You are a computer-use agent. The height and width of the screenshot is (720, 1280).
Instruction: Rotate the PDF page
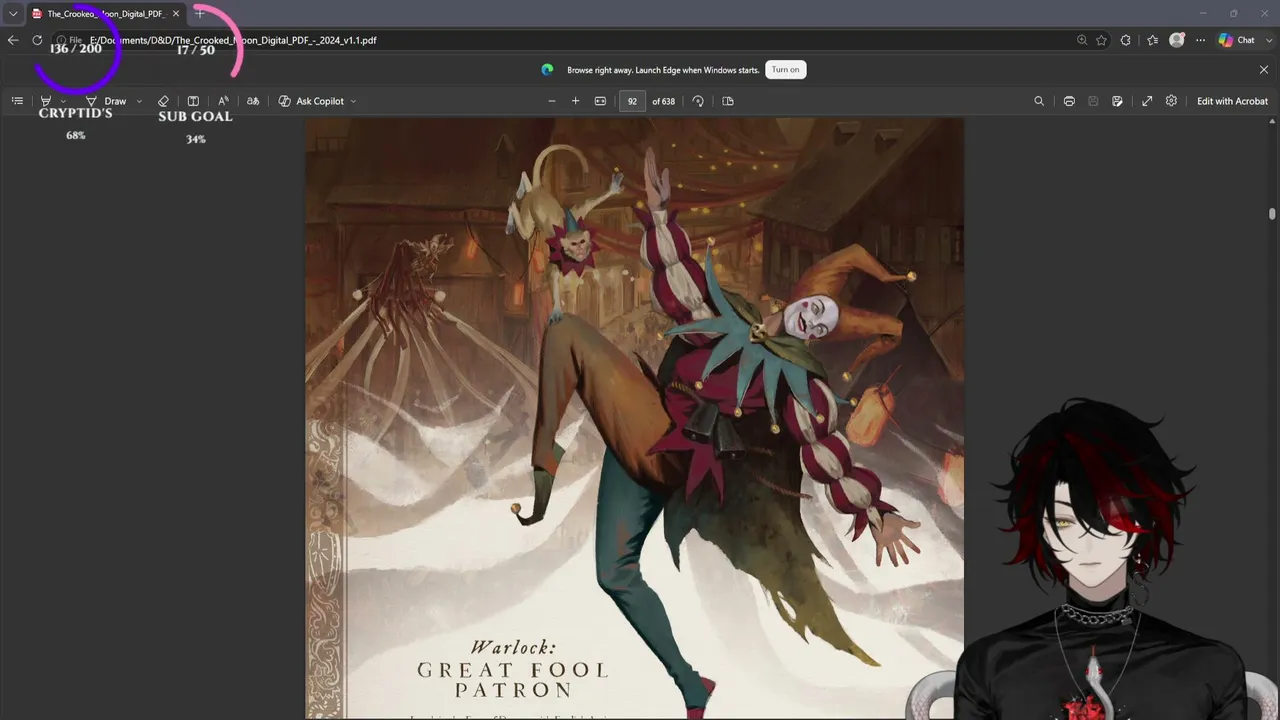click(698, 101)
